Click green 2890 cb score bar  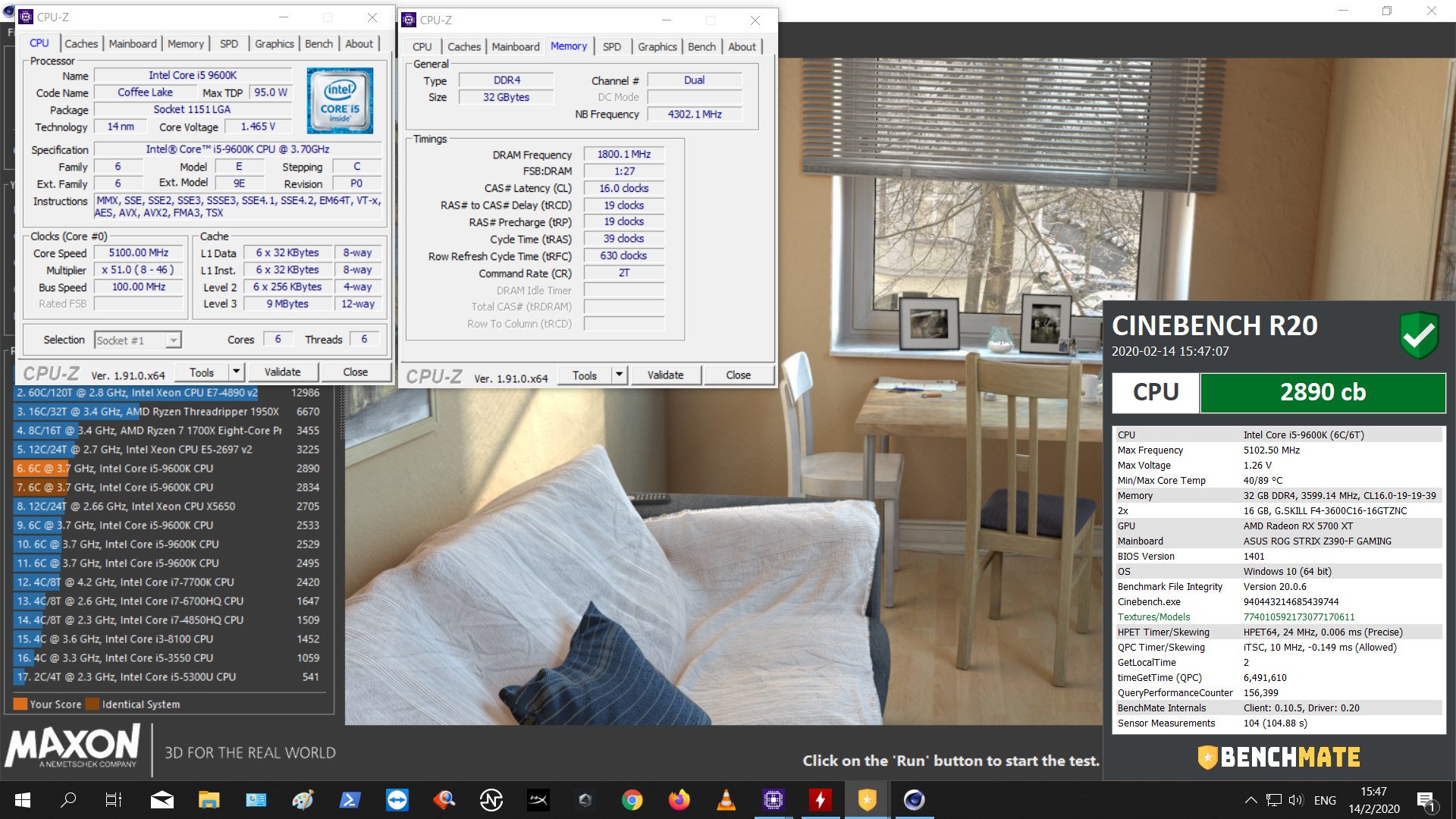point(1323,392)
